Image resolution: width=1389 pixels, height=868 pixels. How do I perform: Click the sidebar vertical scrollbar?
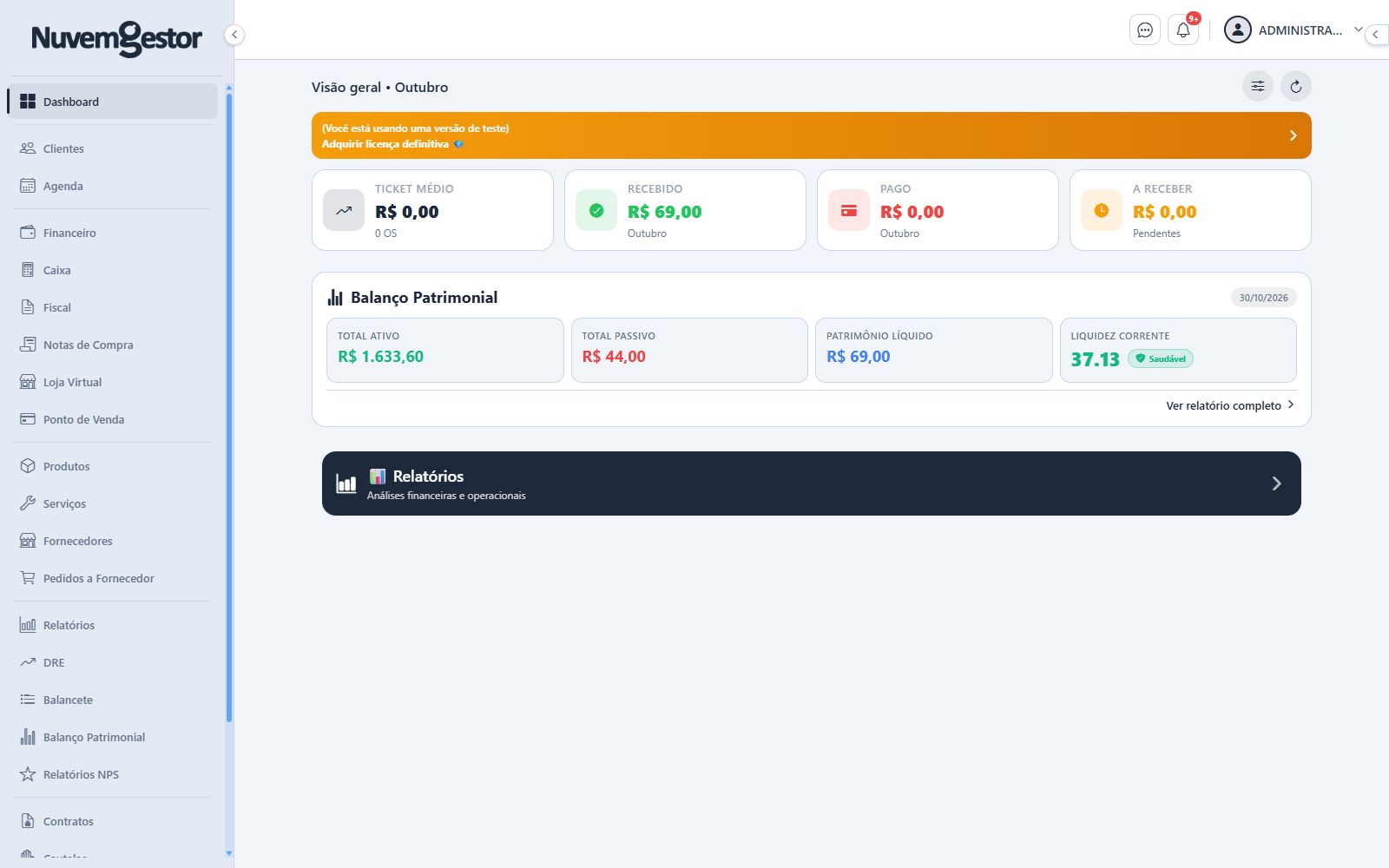pos(229,408)
